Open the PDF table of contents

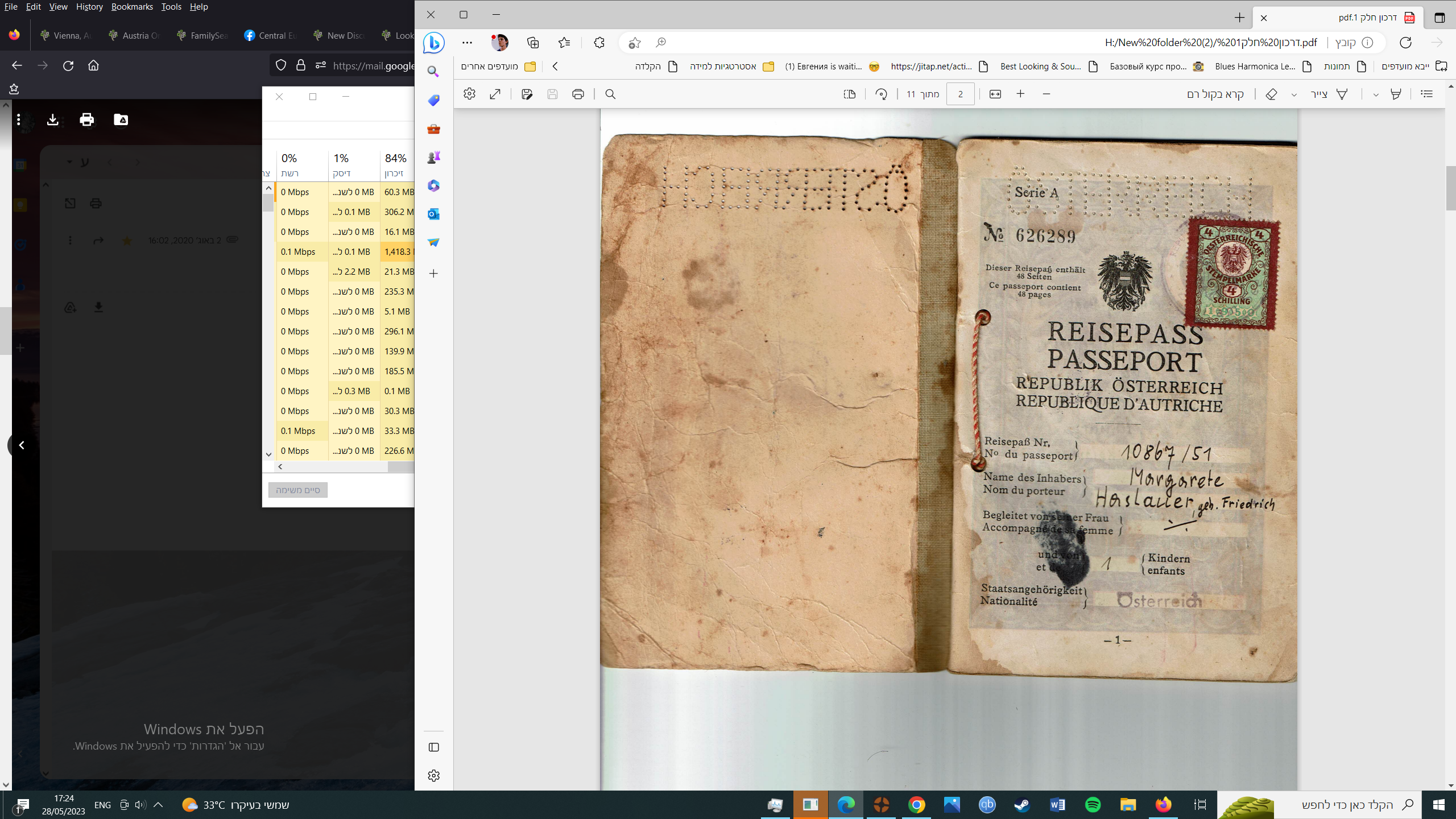(x=1426, y=94)
